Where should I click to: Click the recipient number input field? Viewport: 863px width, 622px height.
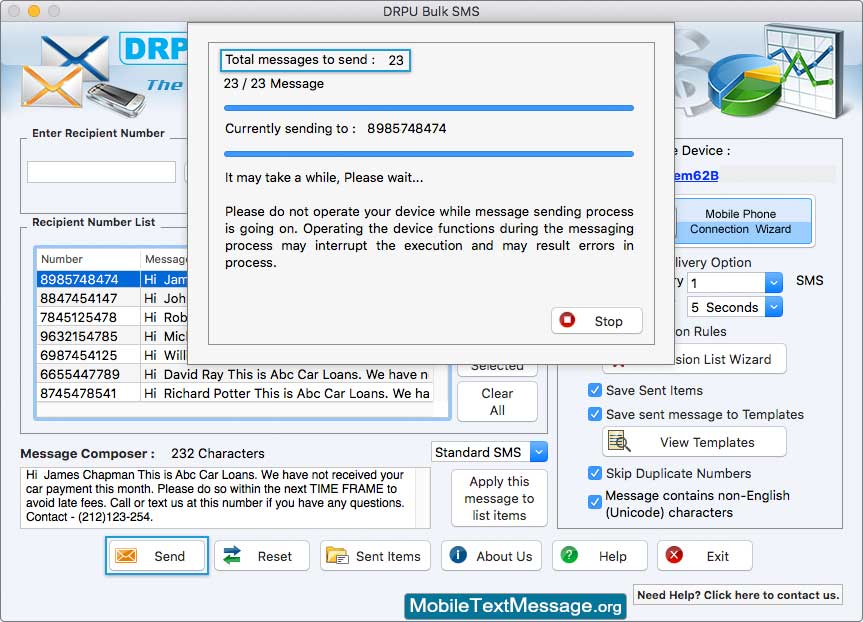coord(101,172)
